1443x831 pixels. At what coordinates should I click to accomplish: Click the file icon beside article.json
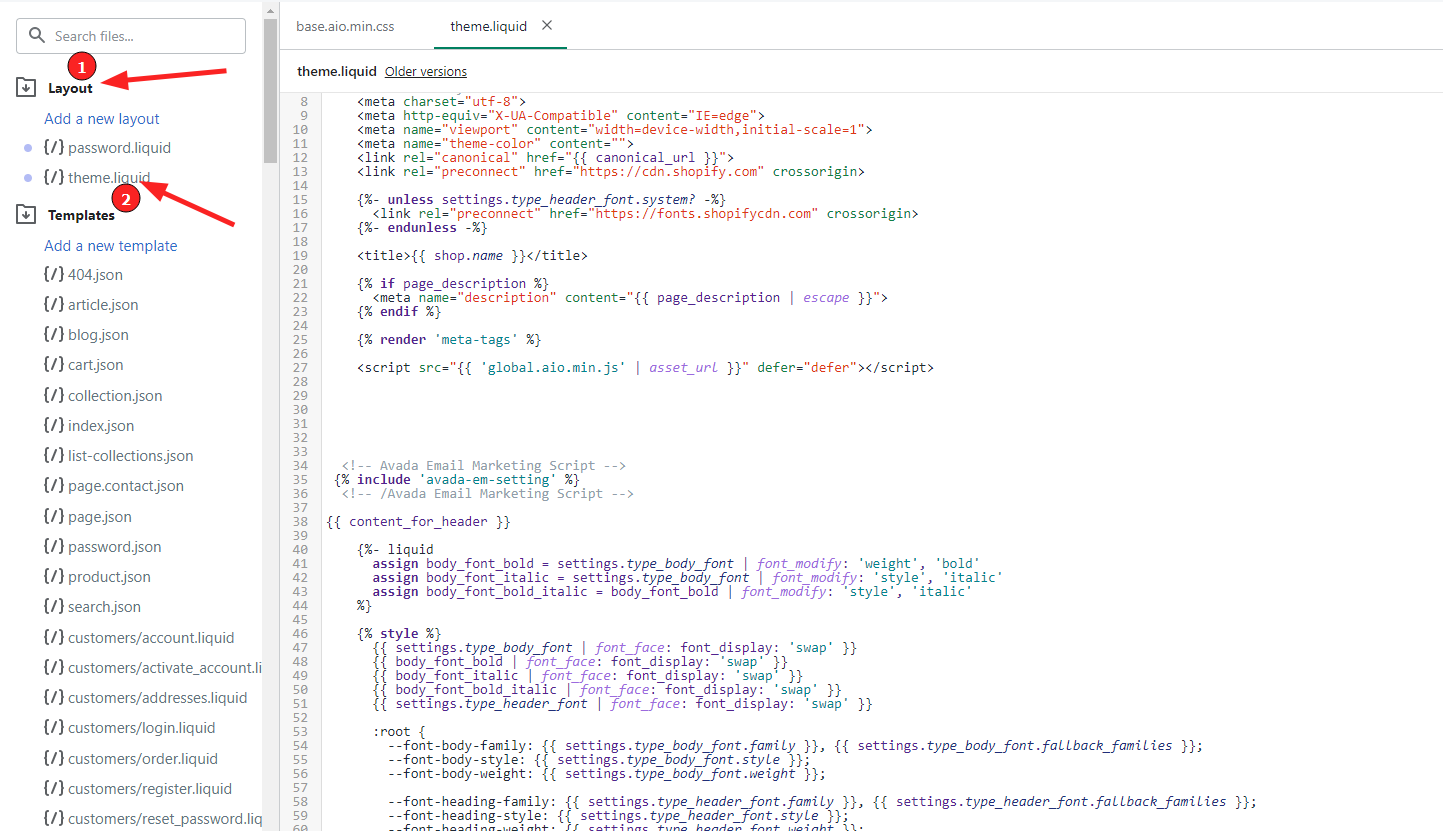click(54, 304)
